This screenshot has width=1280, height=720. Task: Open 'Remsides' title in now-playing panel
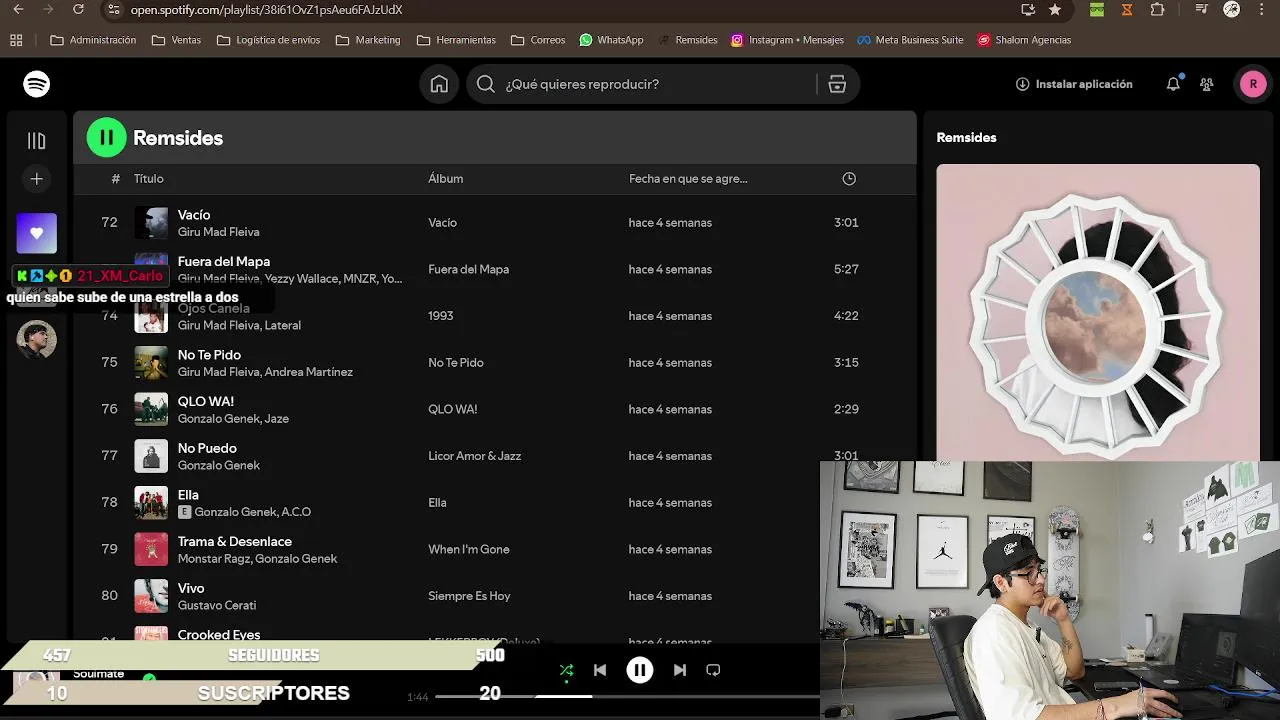pyautogui.click(x=966, y=138)
